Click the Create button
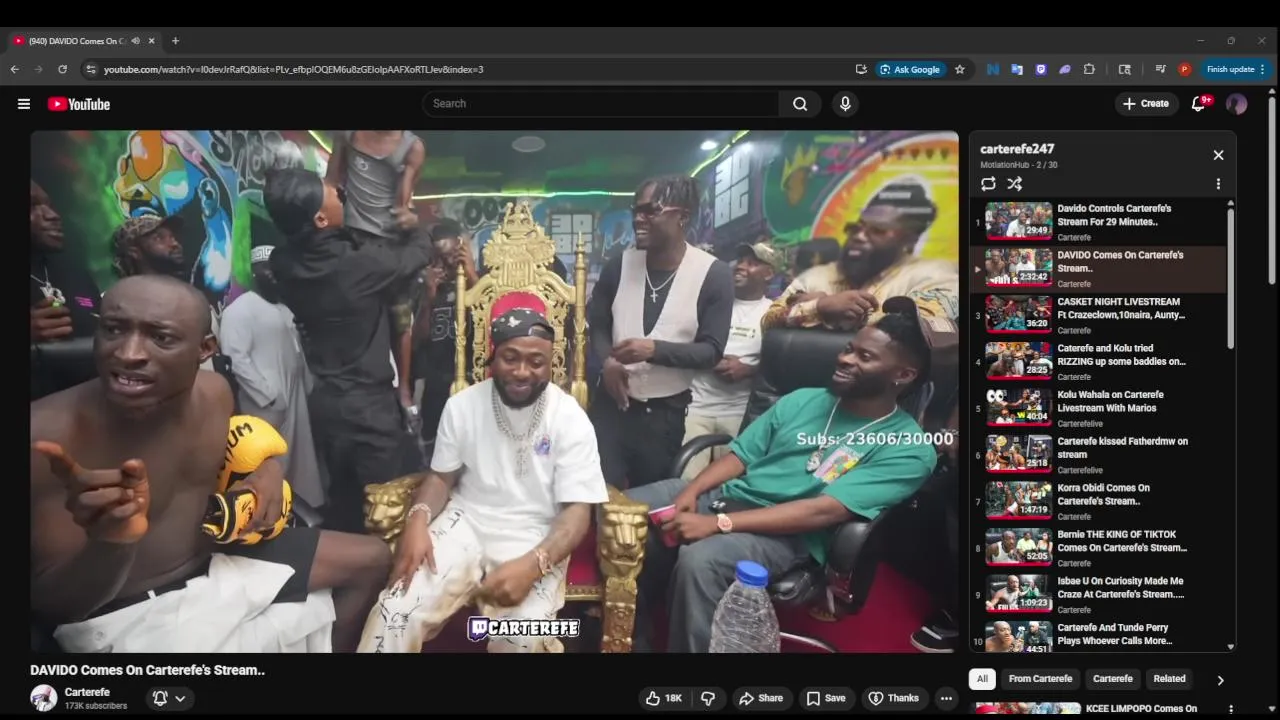Image resolution: width=1280 pixels, height=720 pixels. click(x=1145, y=104)
